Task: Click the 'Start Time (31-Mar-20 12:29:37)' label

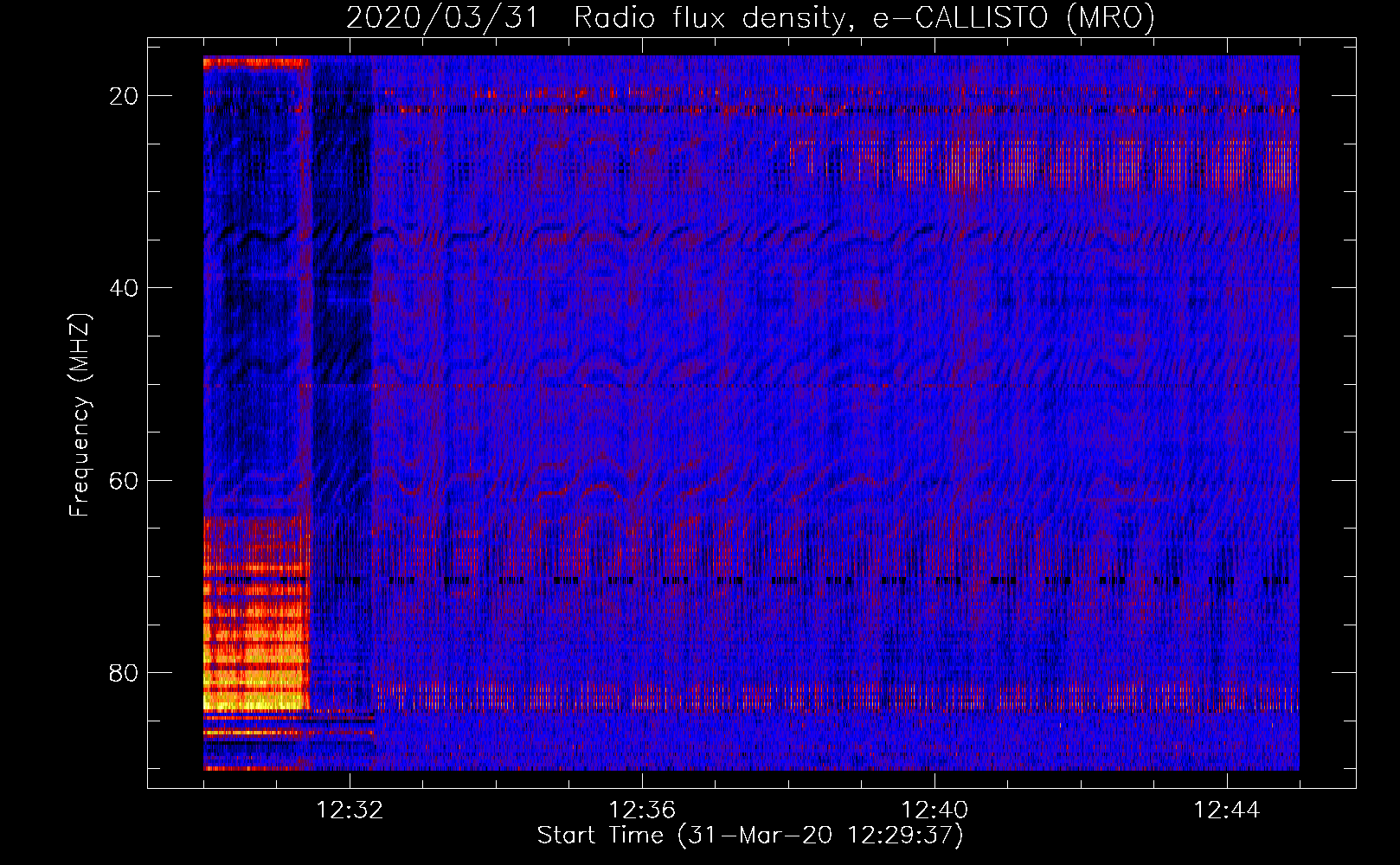Action: tap(750, 836)
